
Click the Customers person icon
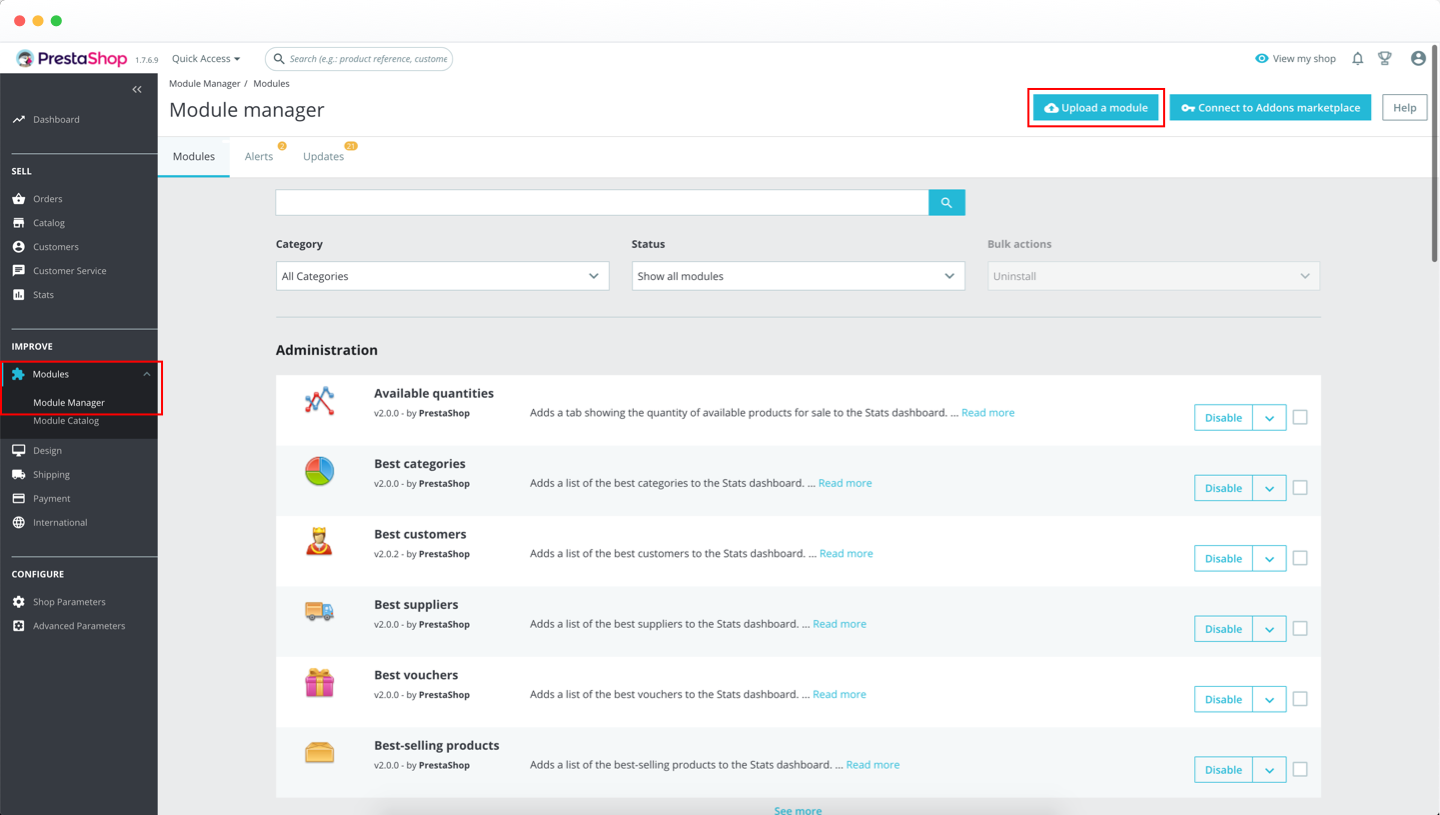coord(19,247)
